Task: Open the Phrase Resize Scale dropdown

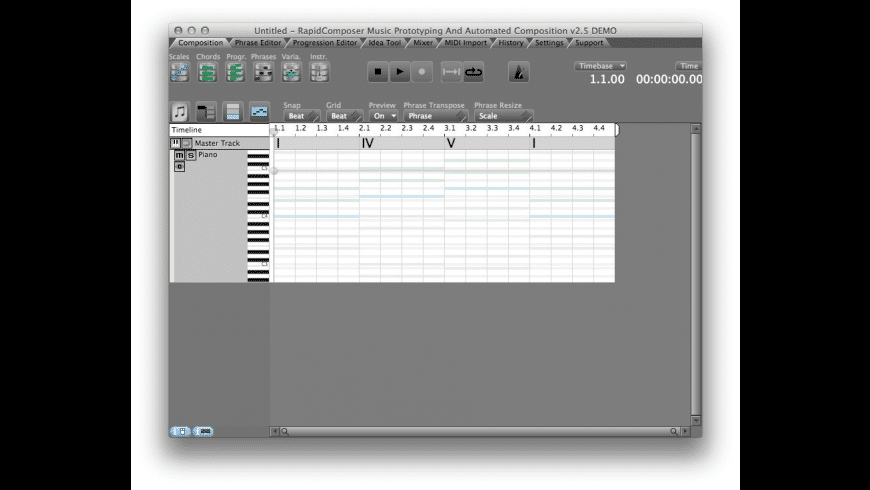Action: click(503, 116)
